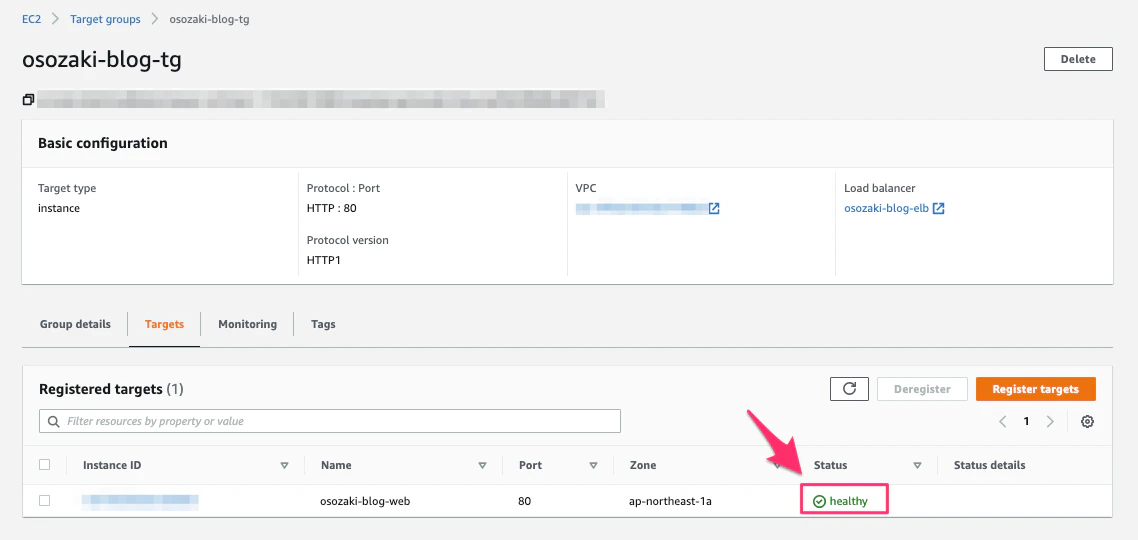Image resolution: width=1138 pixels, height=540 pixels.
Task: Open the blurred VPC ID link
Action: 641,208
